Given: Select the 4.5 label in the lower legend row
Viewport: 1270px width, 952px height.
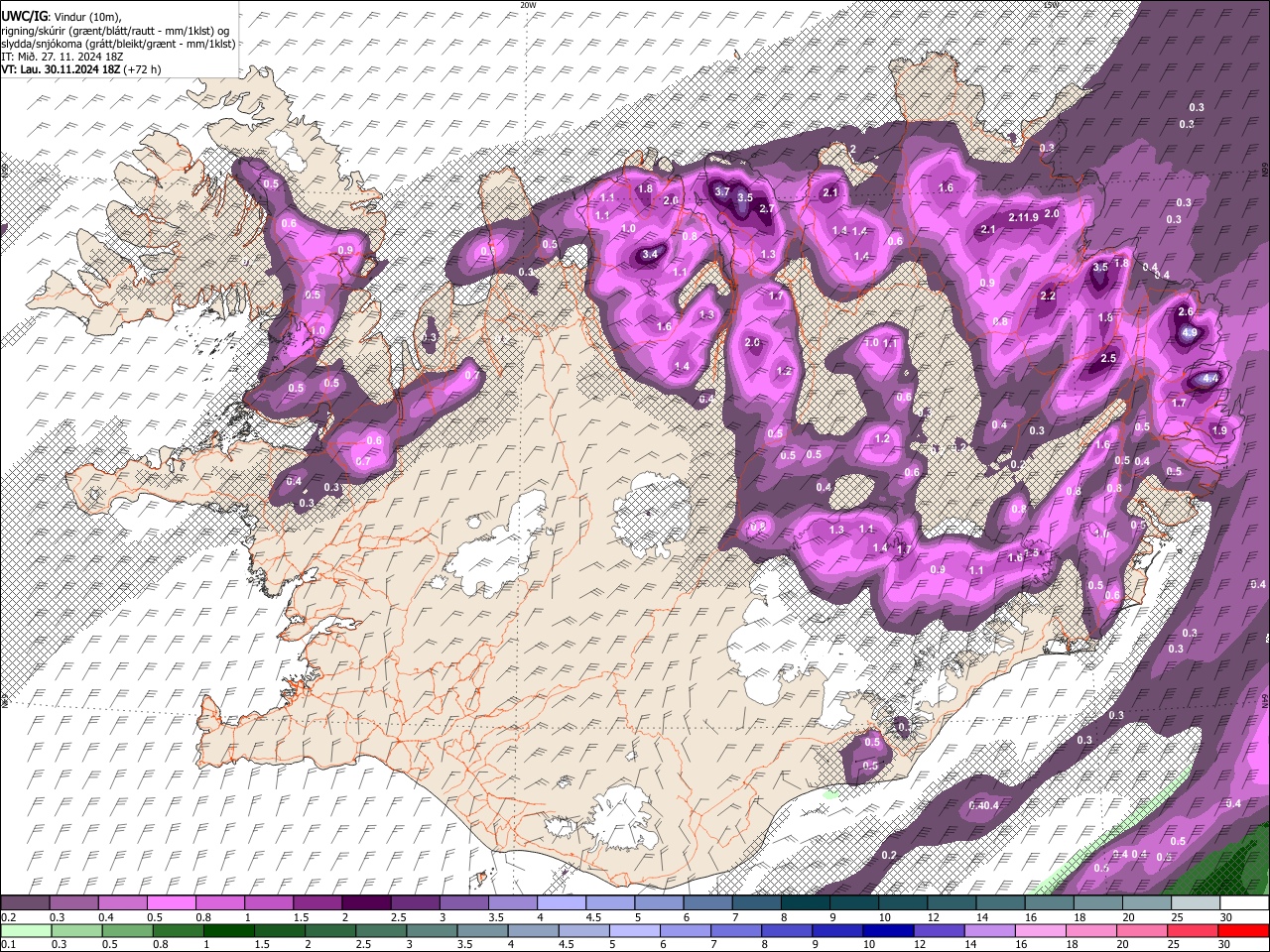Looking at the screenshot, I should click(567, 944).
